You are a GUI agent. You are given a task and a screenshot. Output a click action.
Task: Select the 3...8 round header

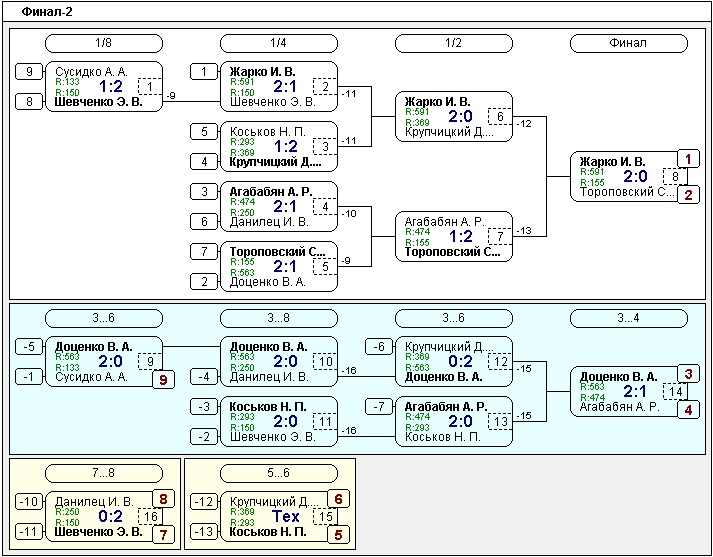[279, 318]
